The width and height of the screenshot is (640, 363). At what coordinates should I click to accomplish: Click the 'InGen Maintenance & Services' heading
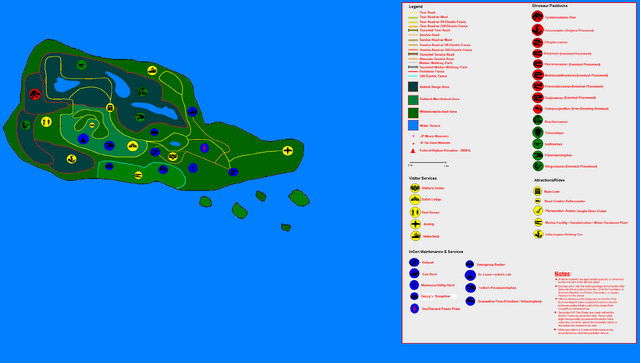[x=436, y=252]
